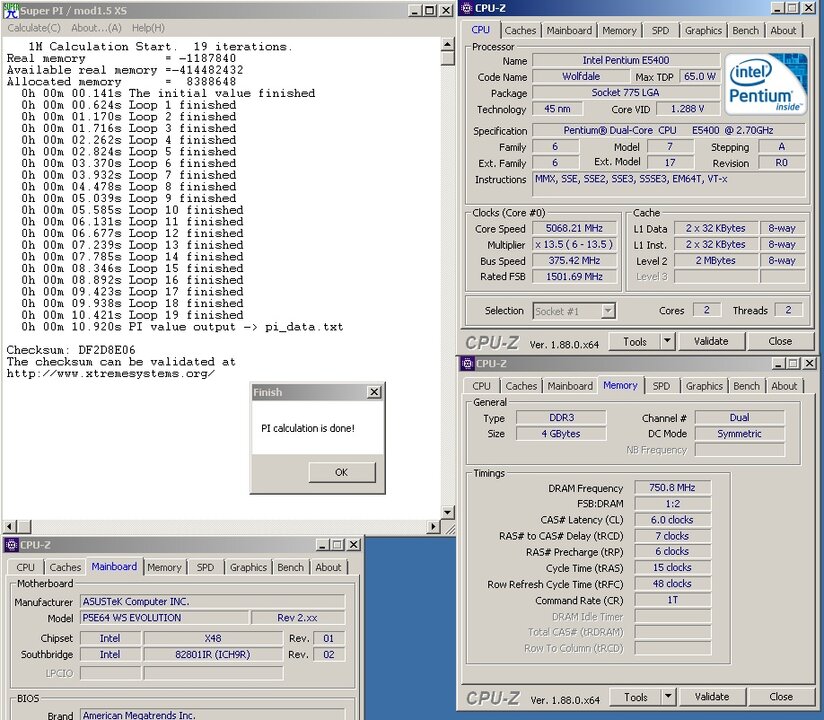This screenshot has height=720, width=824.
Task: Click Super PI vertical scrollbar up arrow
Action: 448,45
